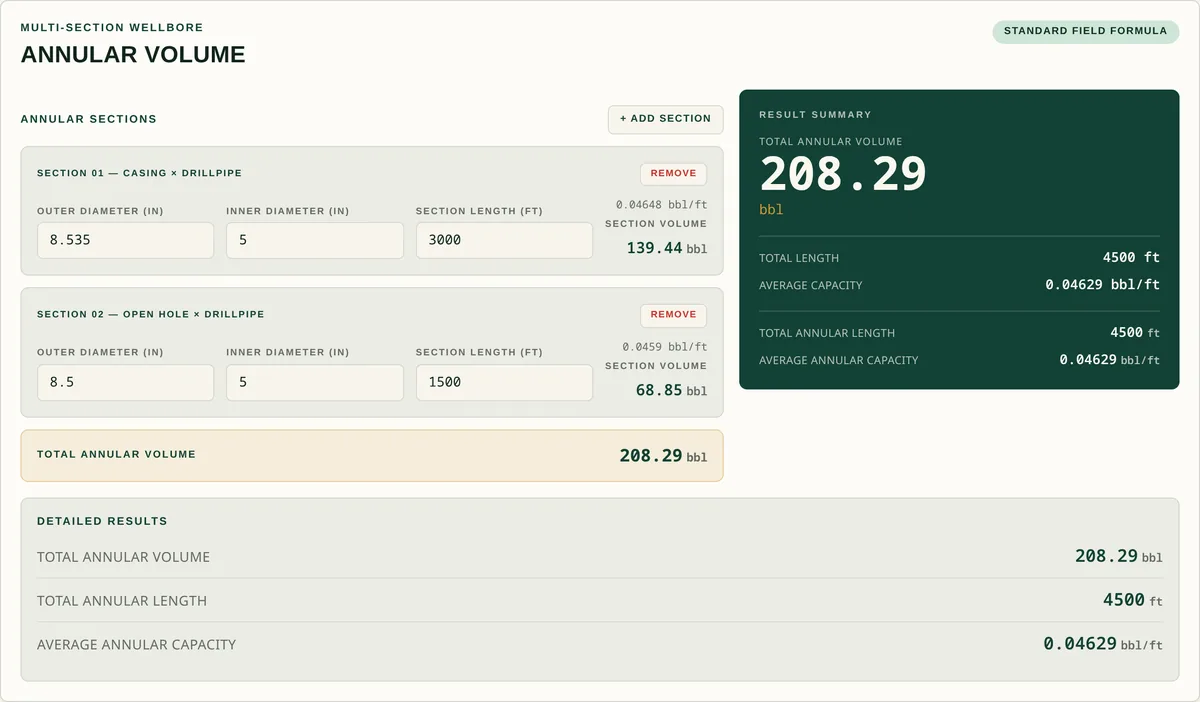
Task: Click the "Result Summary" heading
Action: pos(815,115)
